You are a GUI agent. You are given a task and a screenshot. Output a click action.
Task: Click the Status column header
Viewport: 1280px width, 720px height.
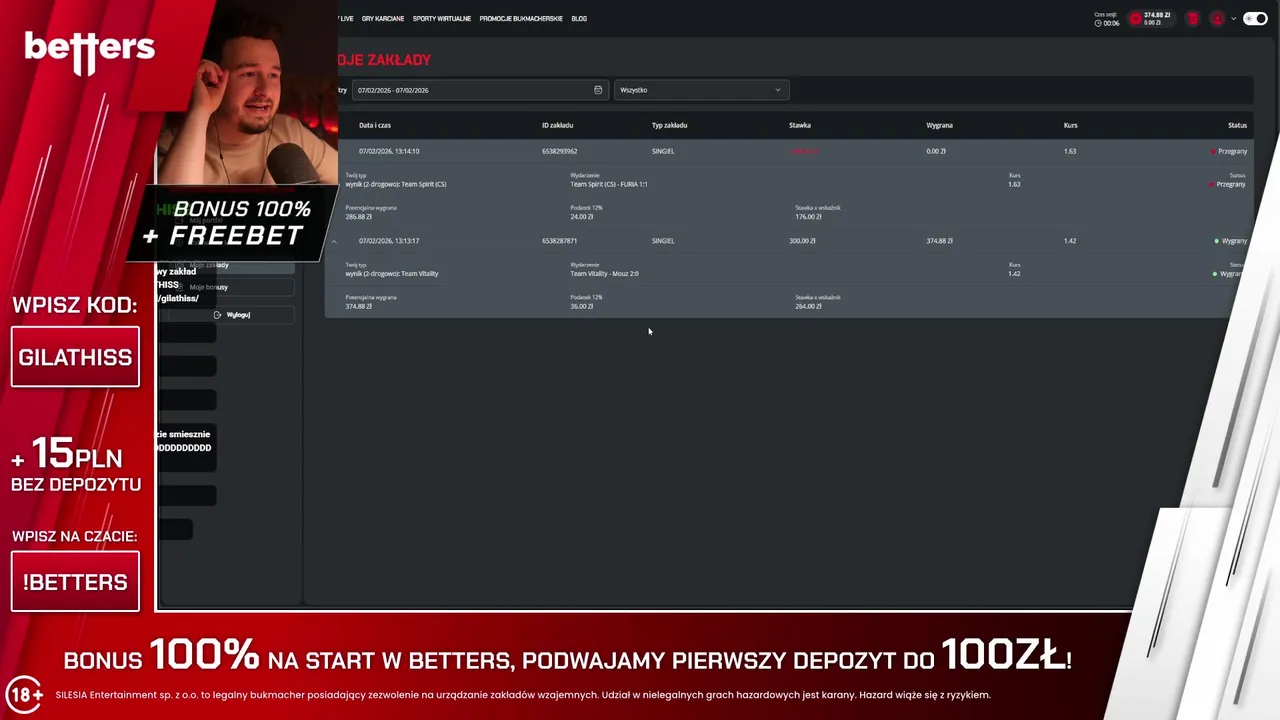click(x=1237, y=126)
